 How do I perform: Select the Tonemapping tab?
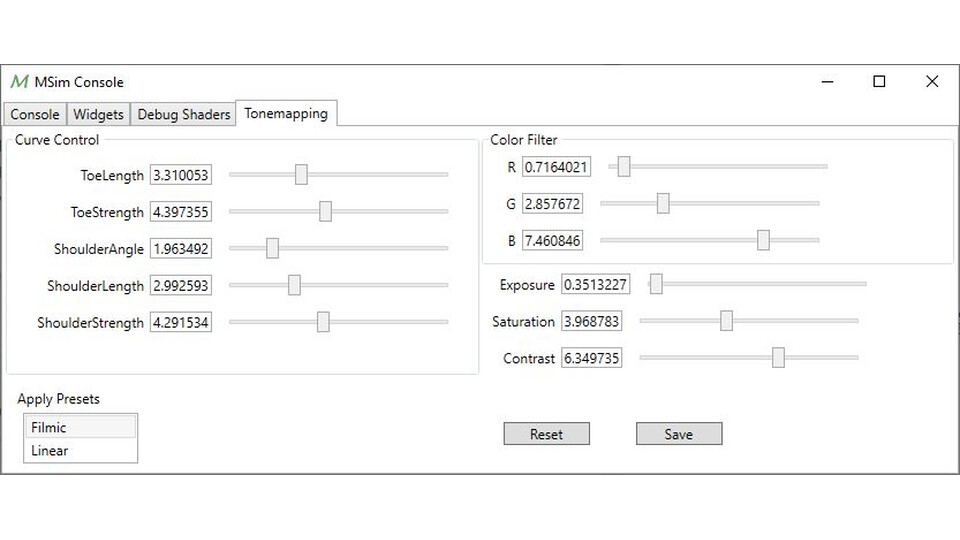click(x=286, y=113)
